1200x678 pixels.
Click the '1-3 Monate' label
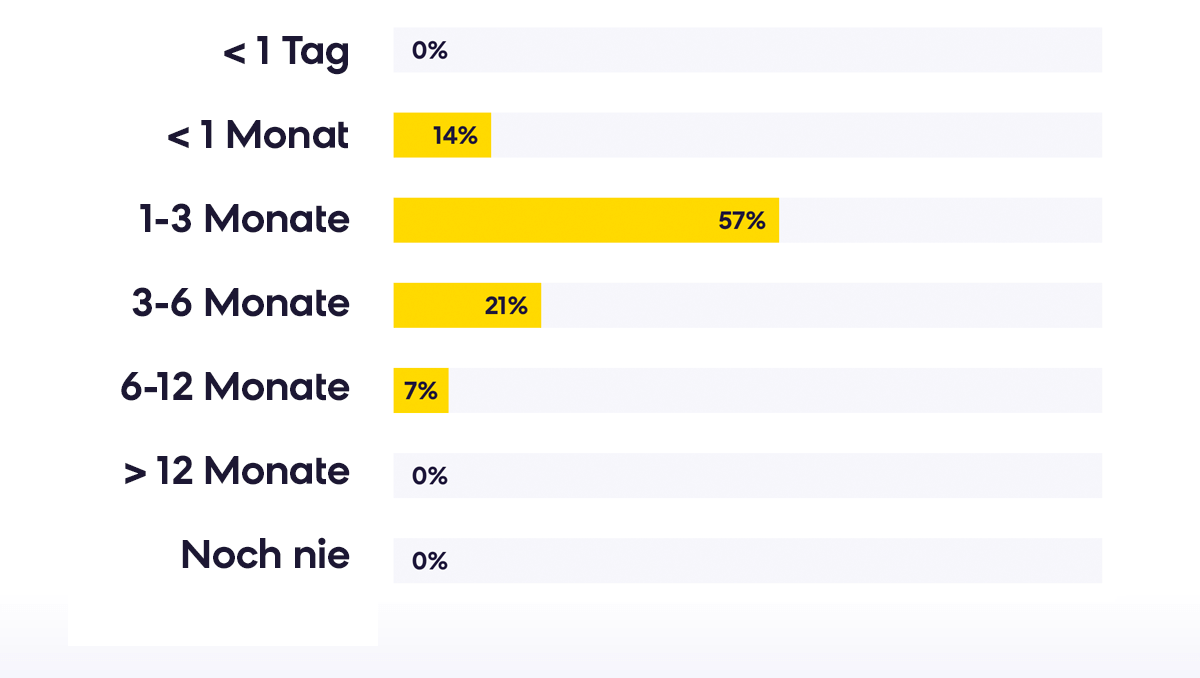pyautogui.click(x=245, y=219)
